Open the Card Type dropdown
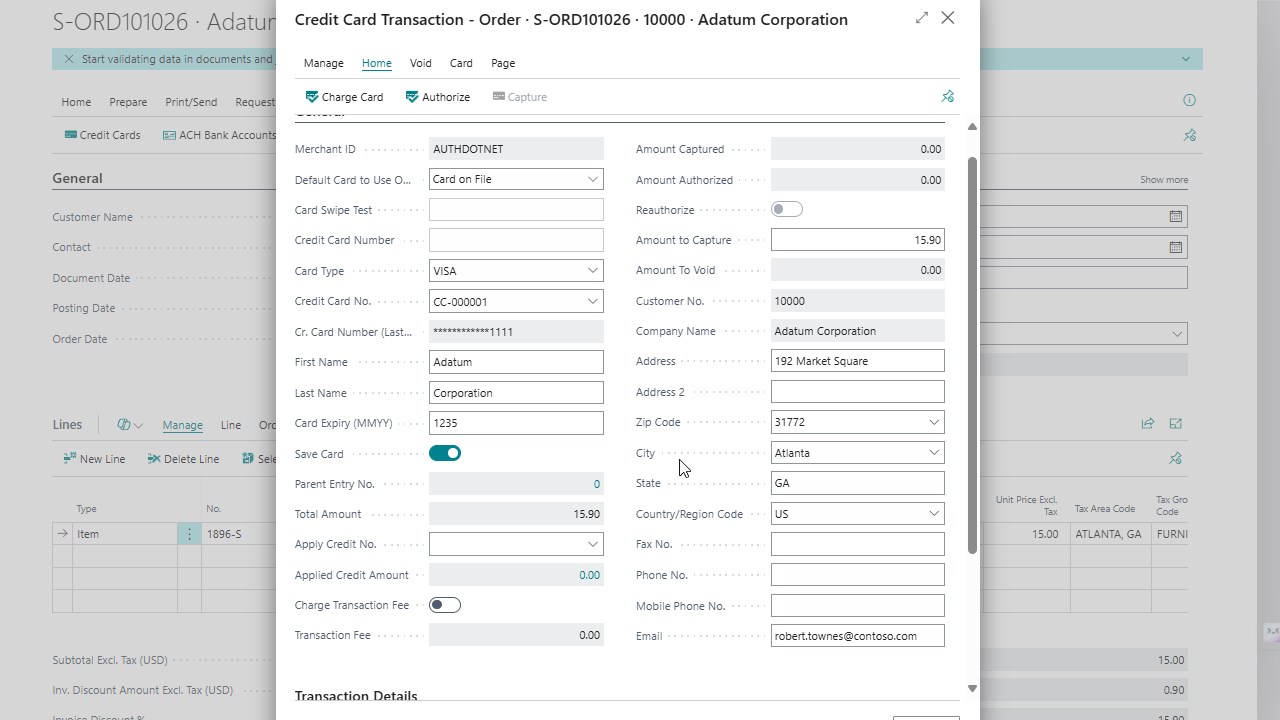Screen dimensions: 1280x720 coord(592,271)
